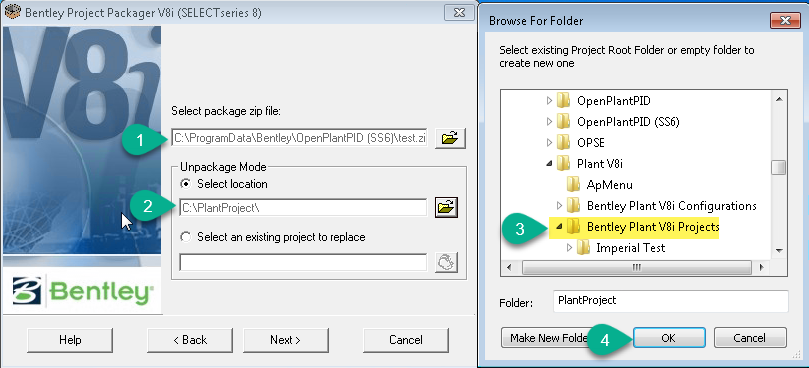This screenshot has width=809, height=368.
Task: Choose Select an existing project to replace
Action: pyautogui.click(x=185, y=237)
